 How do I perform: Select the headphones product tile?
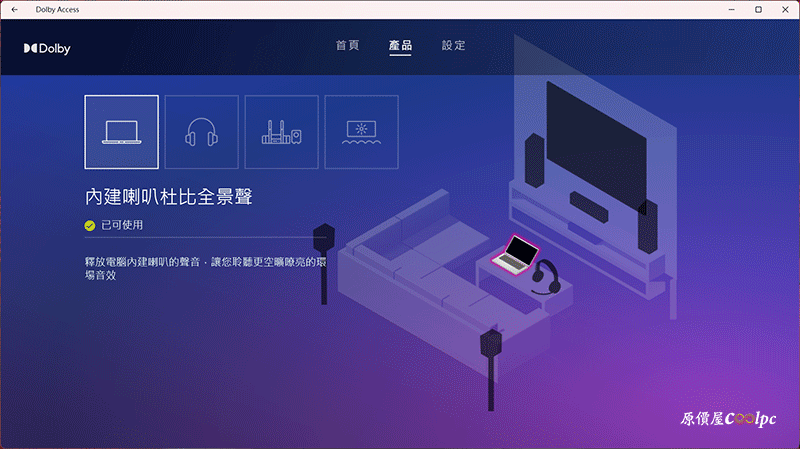click(202, 132)
